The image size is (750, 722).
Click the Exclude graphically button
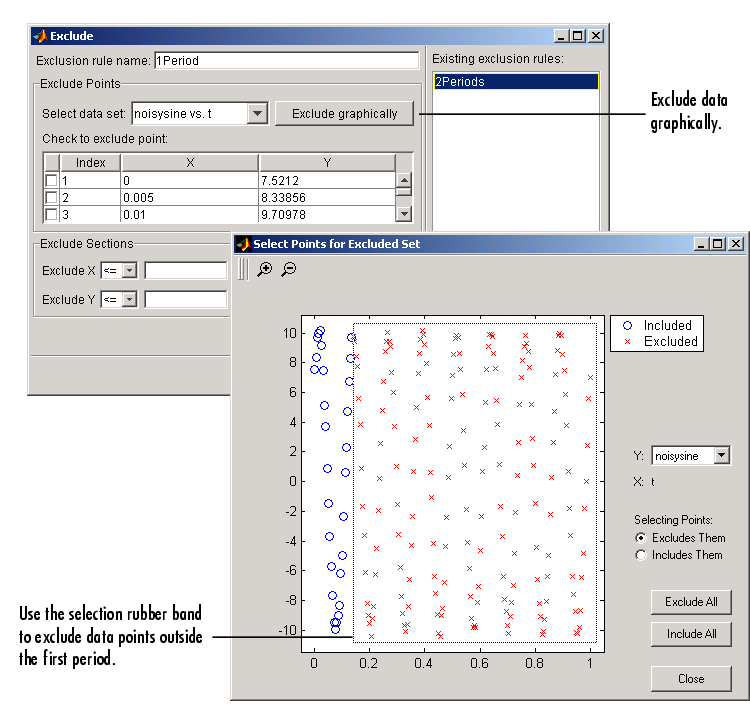point(344,114)
